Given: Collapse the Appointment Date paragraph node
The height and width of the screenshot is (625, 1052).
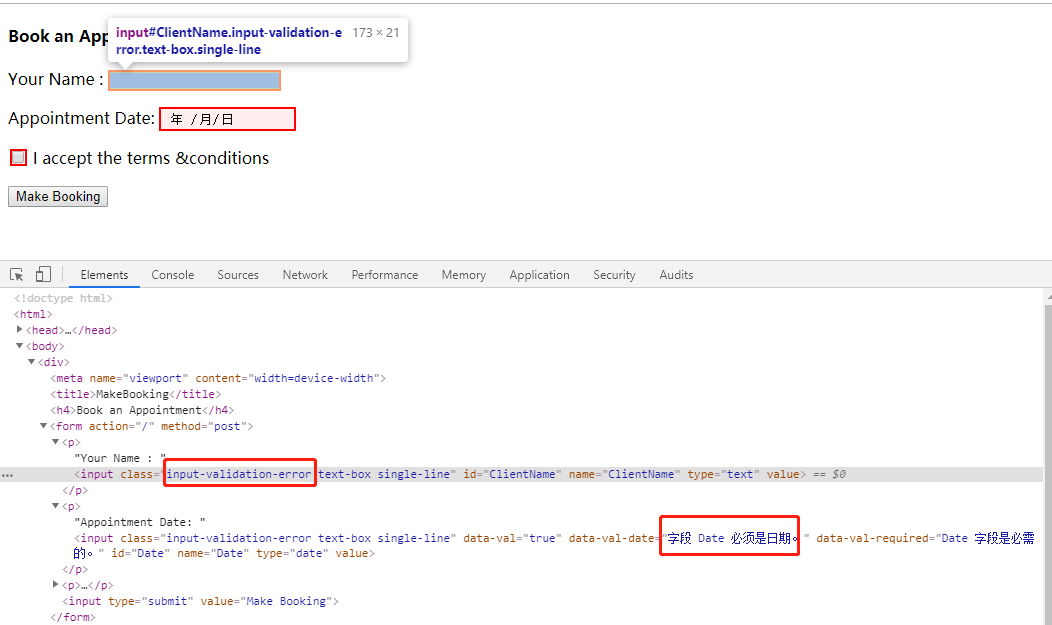Looking at the screenshot, I should pos(56,505).
